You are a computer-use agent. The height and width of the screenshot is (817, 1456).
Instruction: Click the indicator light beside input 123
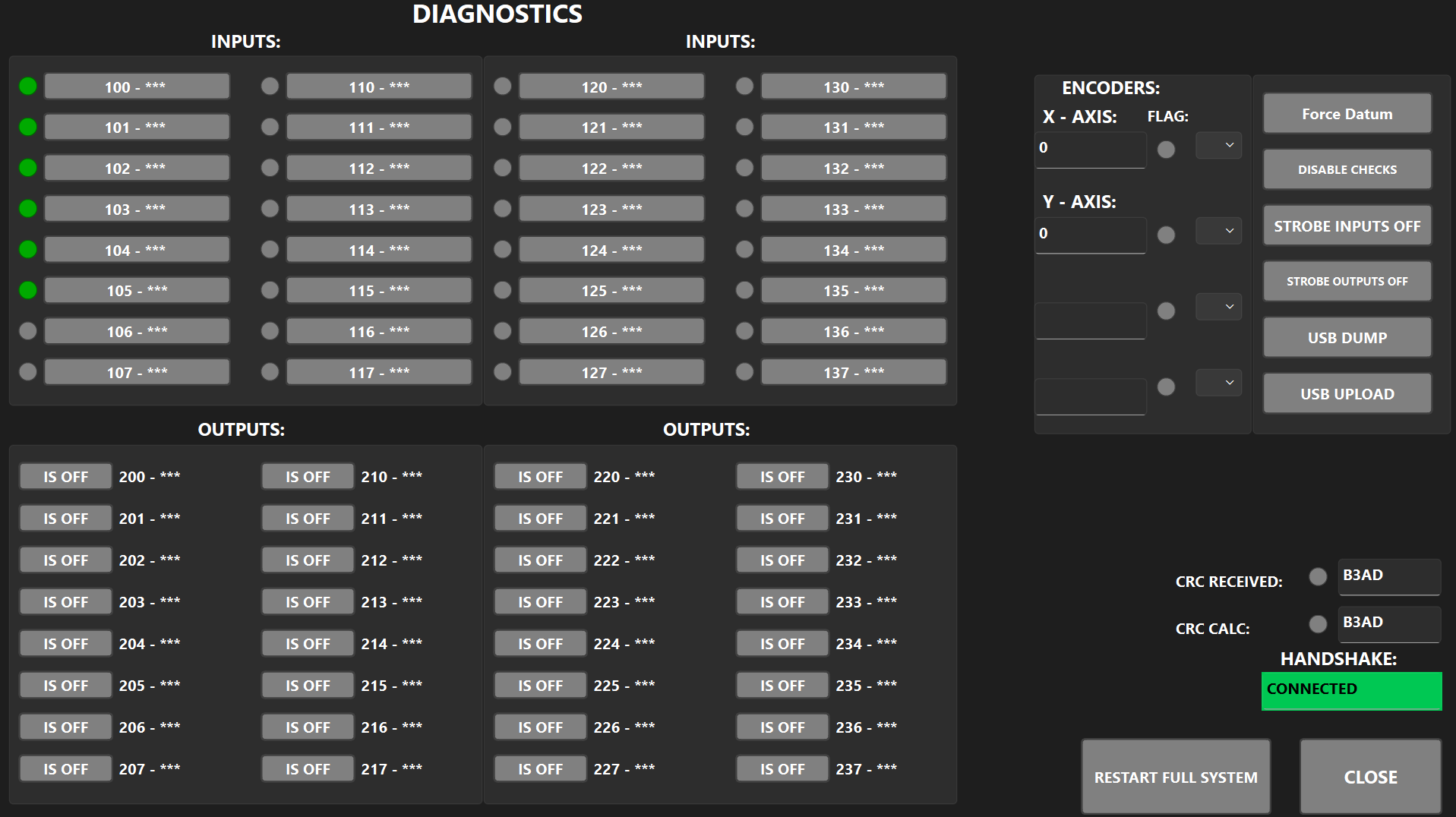tap(503, 209)
